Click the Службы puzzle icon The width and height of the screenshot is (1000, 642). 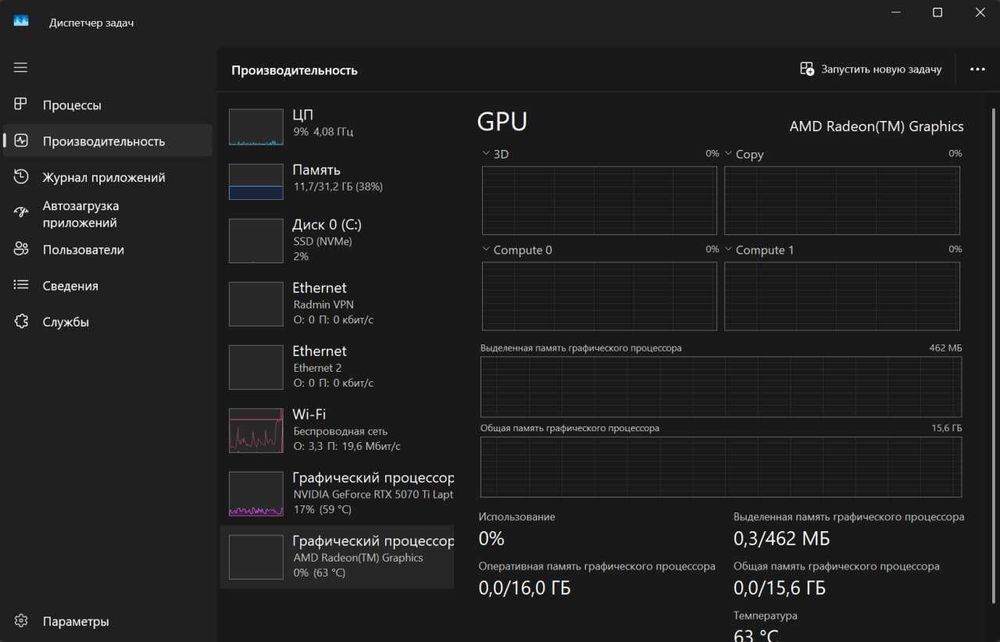point(21,321)
